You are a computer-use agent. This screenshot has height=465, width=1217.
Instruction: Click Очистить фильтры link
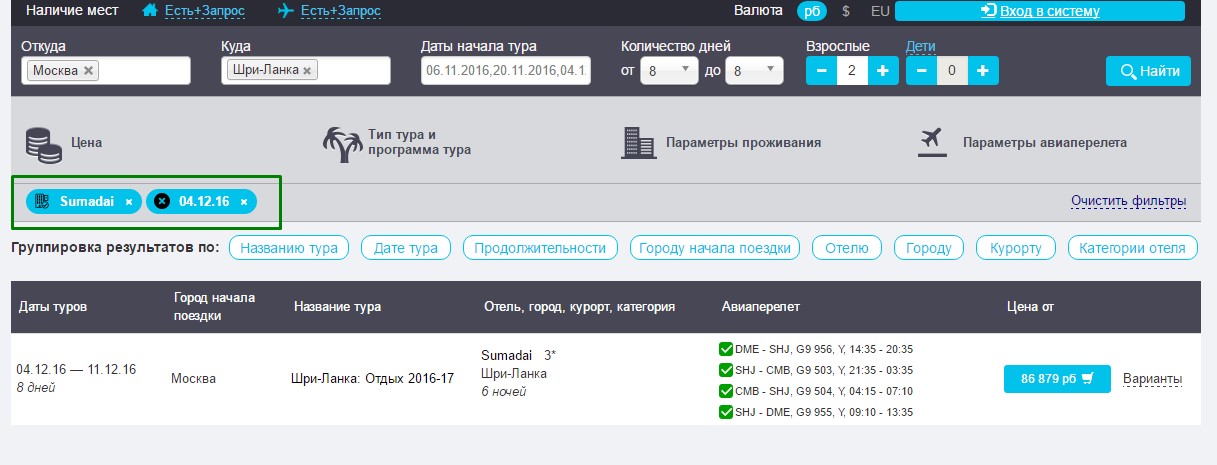point(1128,201)
